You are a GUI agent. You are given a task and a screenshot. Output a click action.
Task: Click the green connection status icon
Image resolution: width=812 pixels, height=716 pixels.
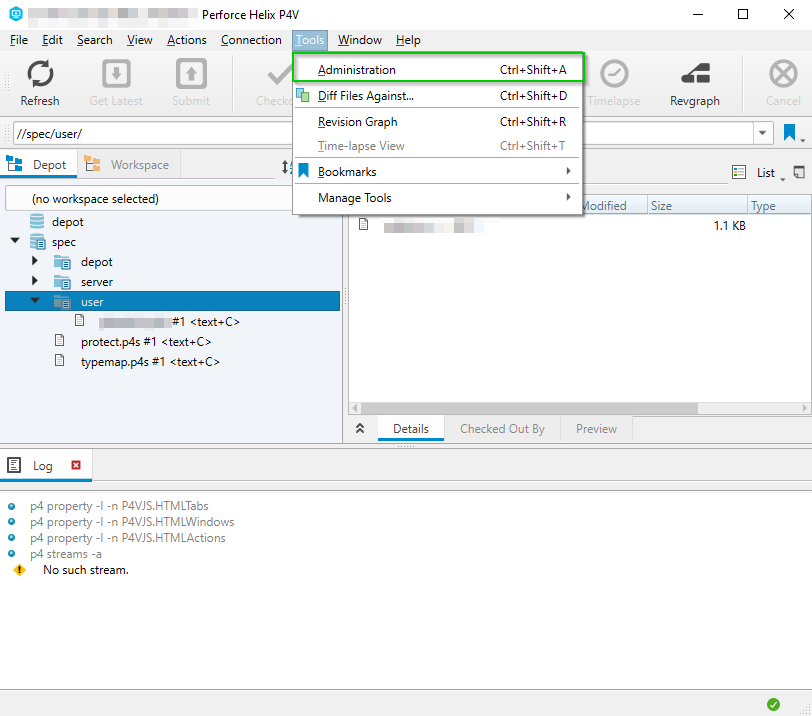(773, 704)
